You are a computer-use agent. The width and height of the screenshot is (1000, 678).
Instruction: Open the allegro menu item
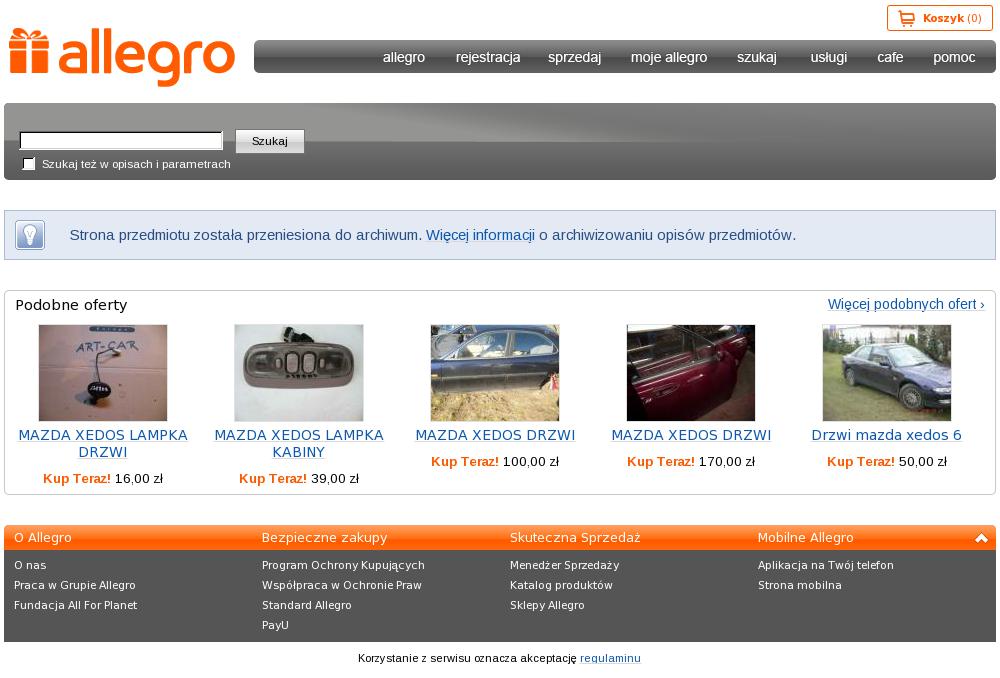(404, 57)
